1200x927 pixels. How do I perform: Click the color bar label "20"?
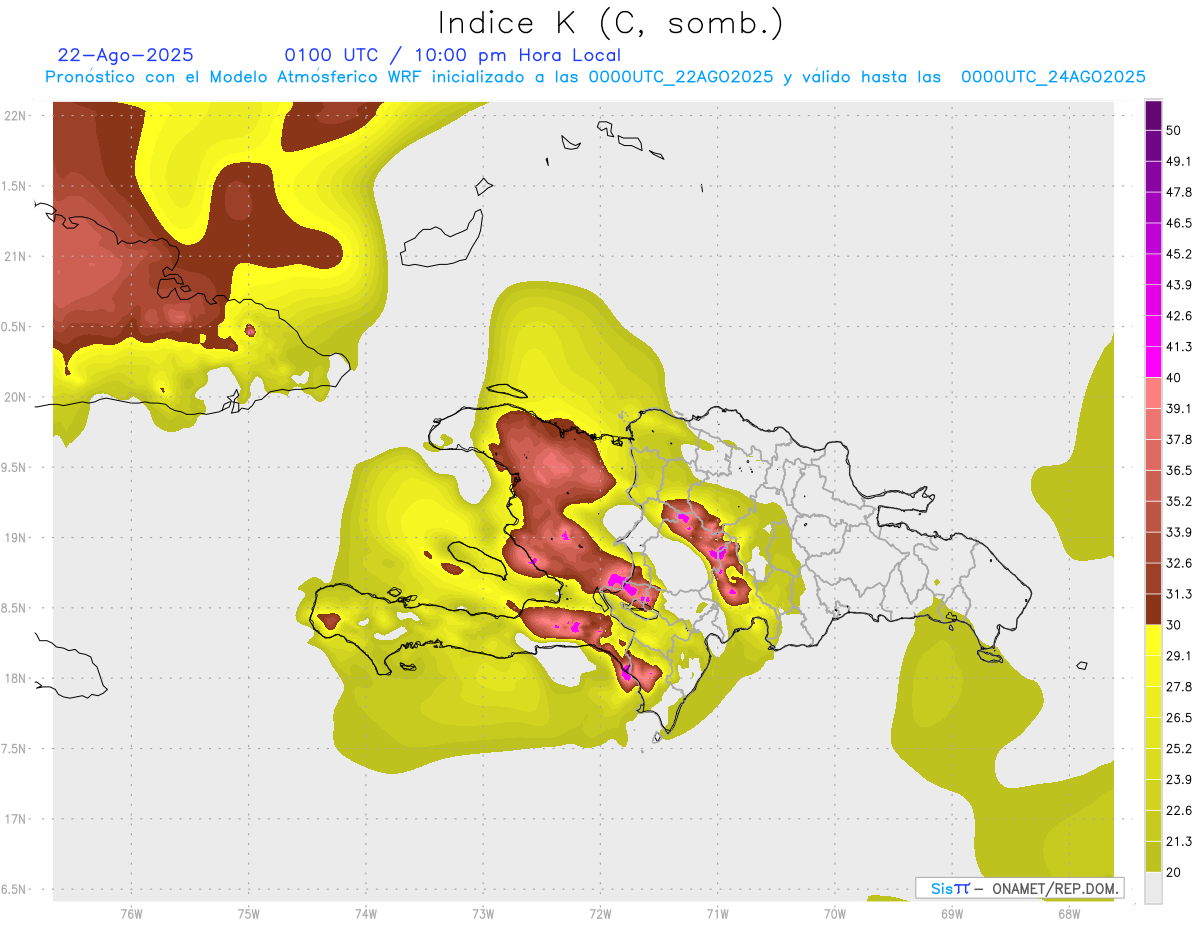coord(1174,872)
